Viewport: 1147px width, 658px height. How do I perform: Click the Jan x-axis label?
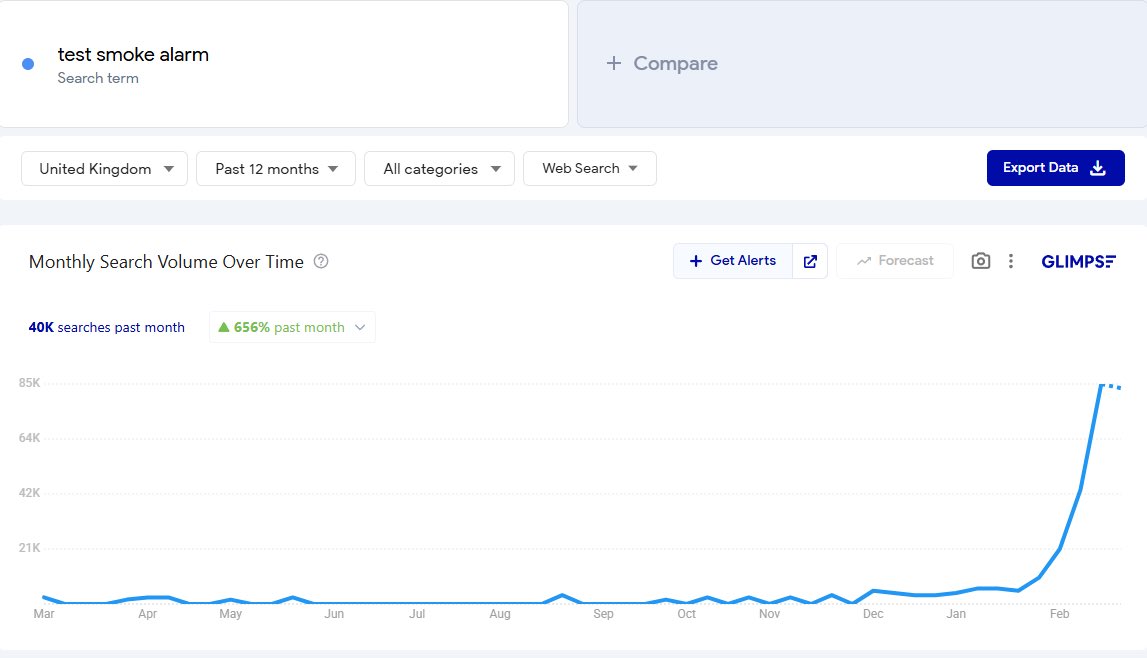[956, 614]
